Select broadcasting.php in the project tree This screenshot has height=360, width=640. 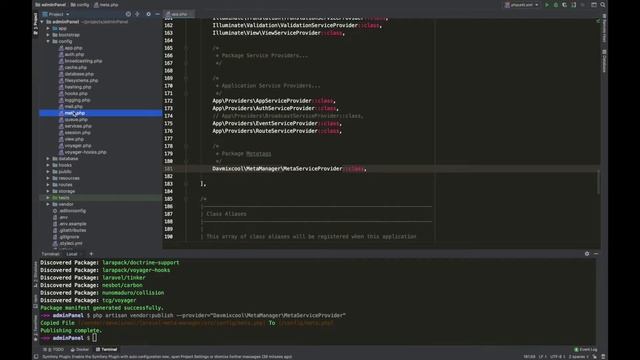tap(80, 61)
